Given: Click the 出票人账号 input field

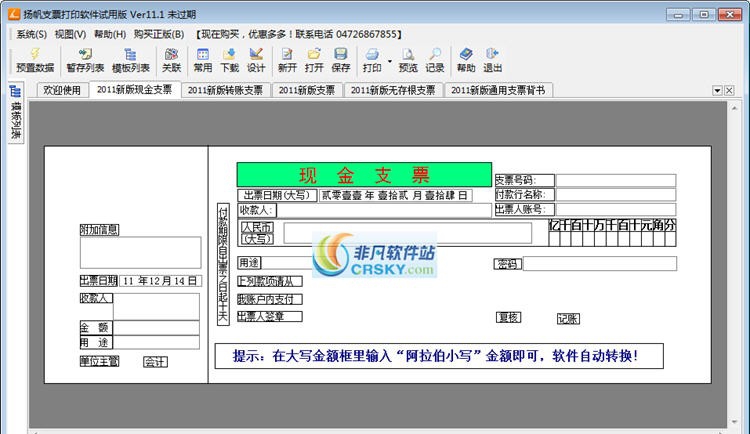Looking at the screenshot, I should pos(616,209).
